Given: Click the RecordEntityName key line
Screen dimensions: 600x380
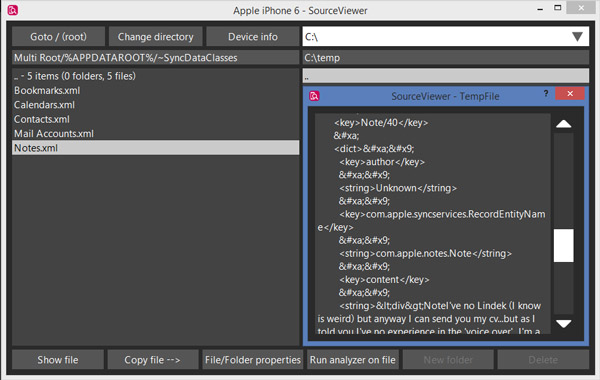Looking at the screenshot, I should point(431,220).
